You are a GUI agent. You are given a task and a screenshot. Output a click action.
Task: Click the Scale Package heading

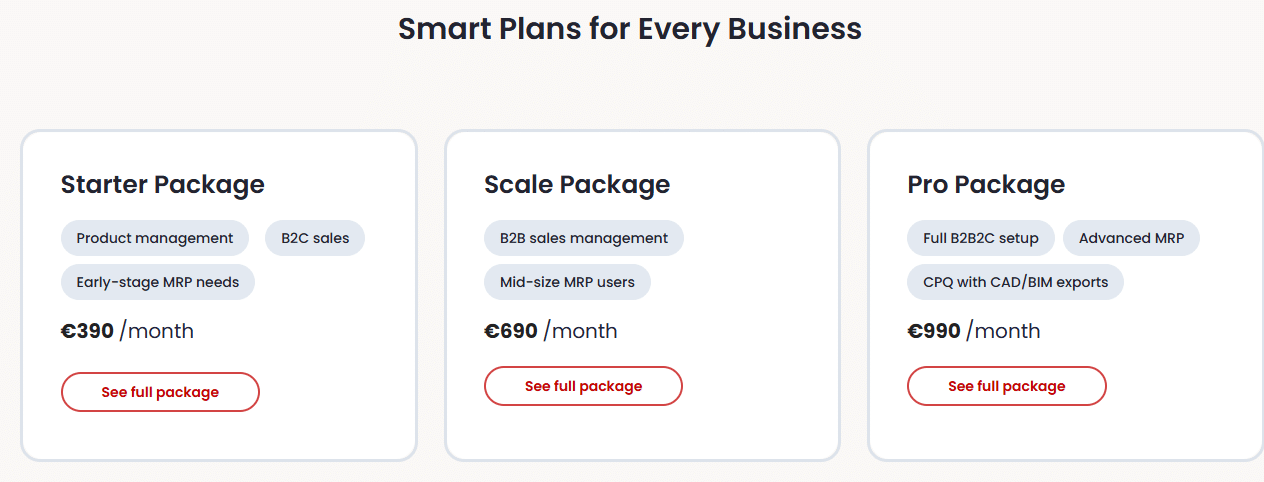point(577,185)
